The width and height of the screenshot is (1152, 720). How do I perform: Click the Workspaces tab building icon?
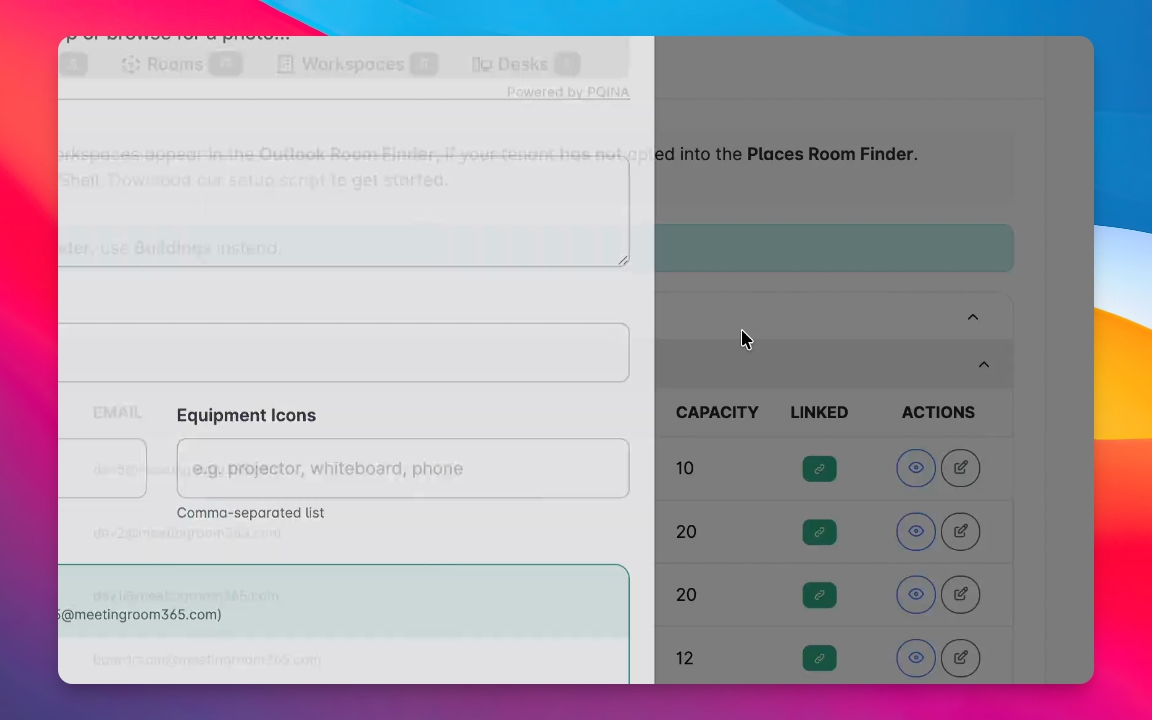285,65
